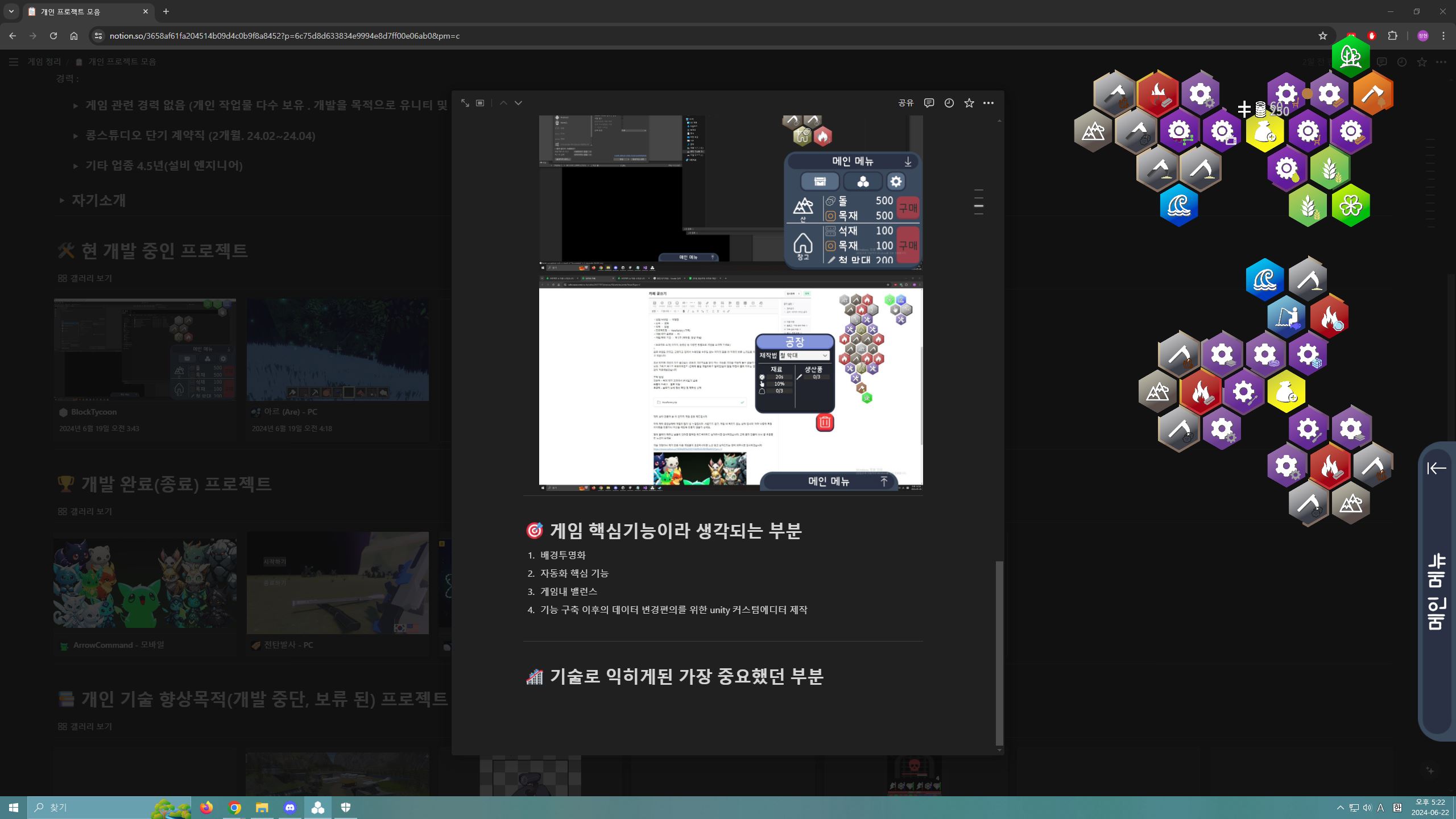Open the 메인 메뉴 side tab of overlay
The image size is (1456, 819).
pos(1437,591)
